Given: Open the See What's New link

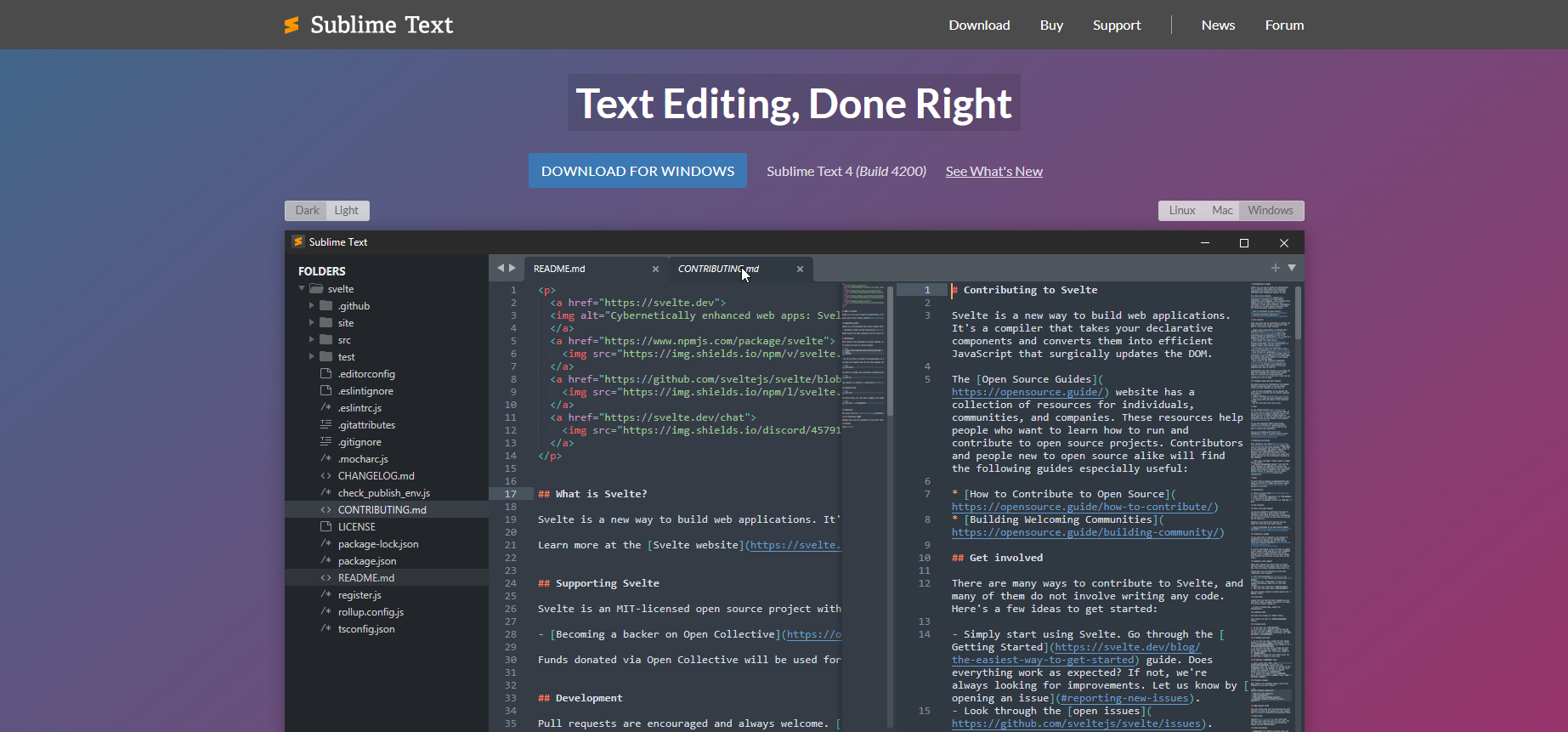Looking at the screenshot, I should [x=994, y=172].
